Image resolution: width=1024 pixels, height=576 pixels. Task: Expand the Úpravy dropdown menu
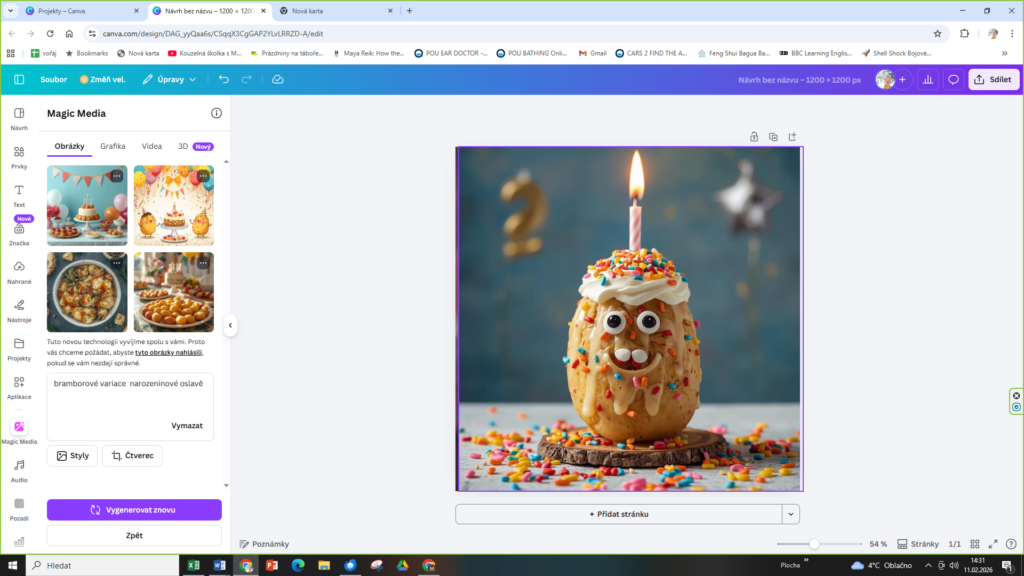coord(169,79)
